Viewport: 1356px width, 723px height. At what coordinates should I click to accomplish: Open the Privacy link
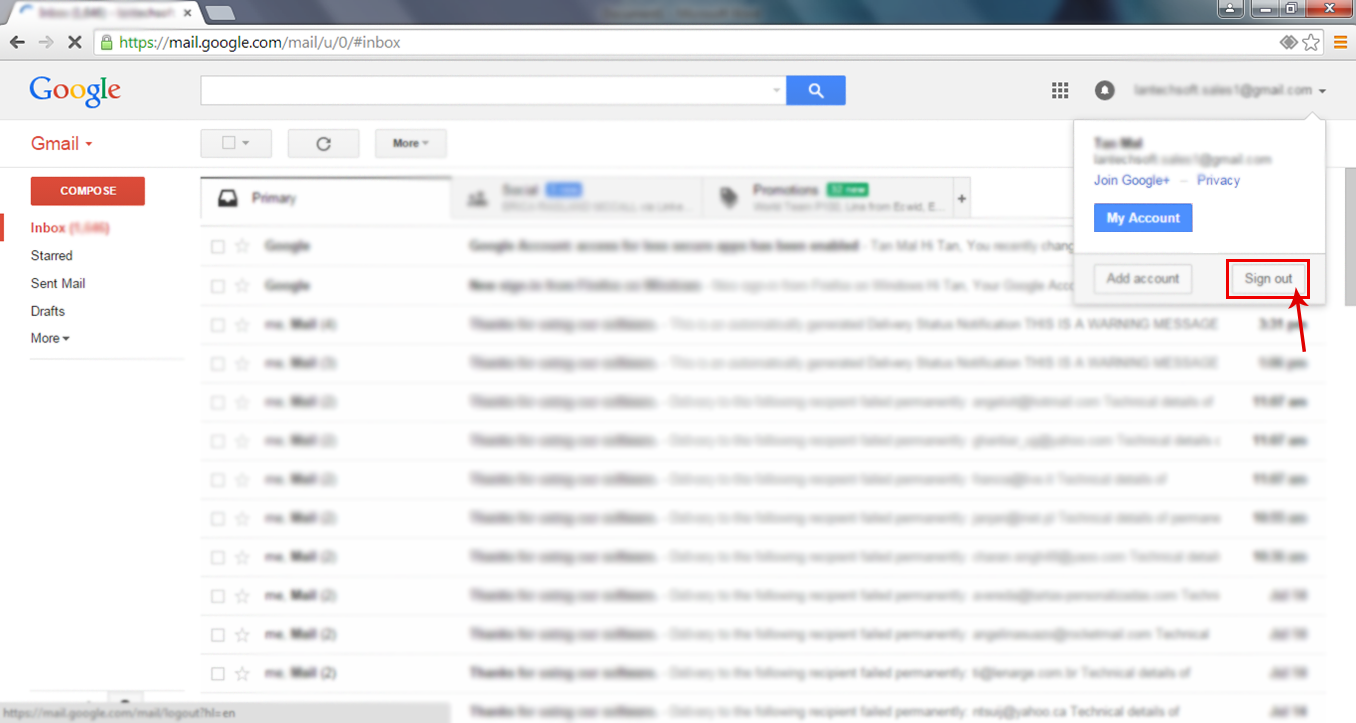(1218, 180)
